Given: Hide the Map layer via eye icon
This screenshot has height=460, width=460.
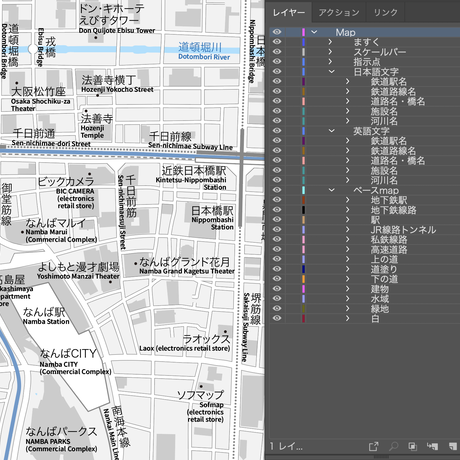Looking at the screenshot, I should click(277, 32).
